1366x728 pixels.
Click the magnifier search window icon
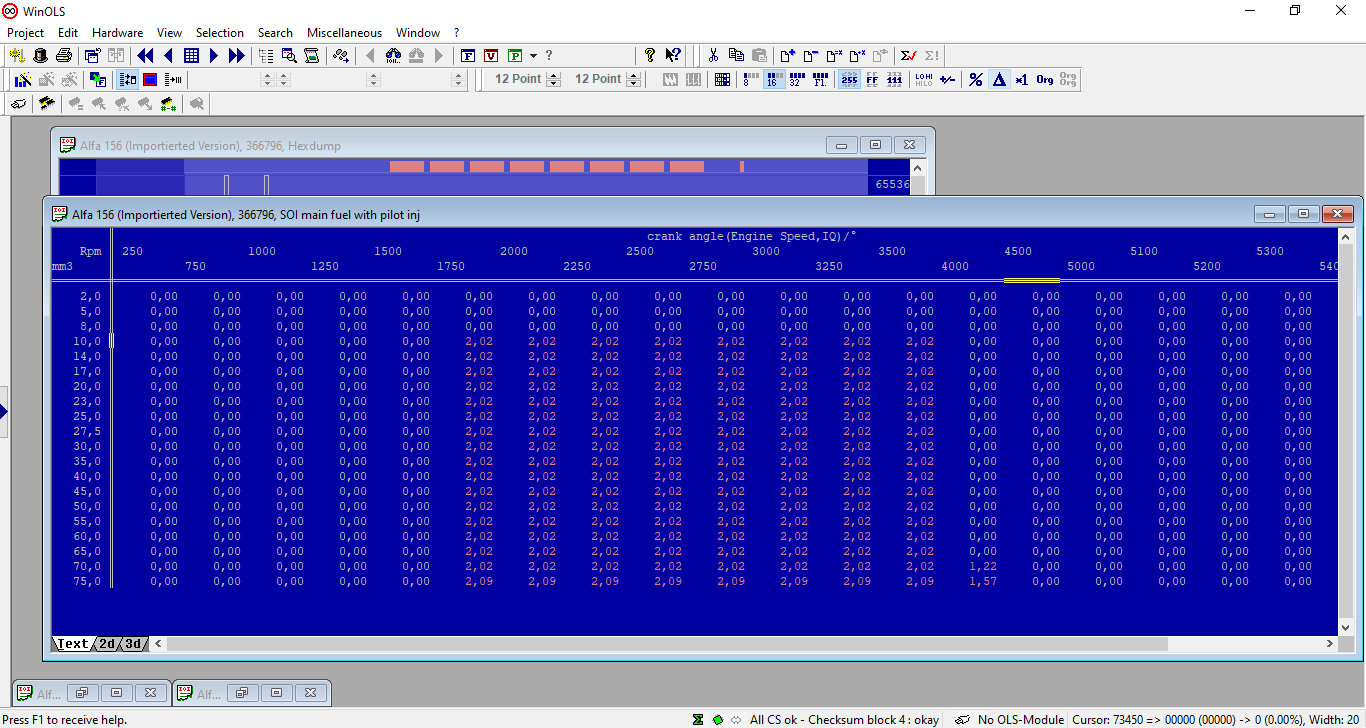click(289, 56)
